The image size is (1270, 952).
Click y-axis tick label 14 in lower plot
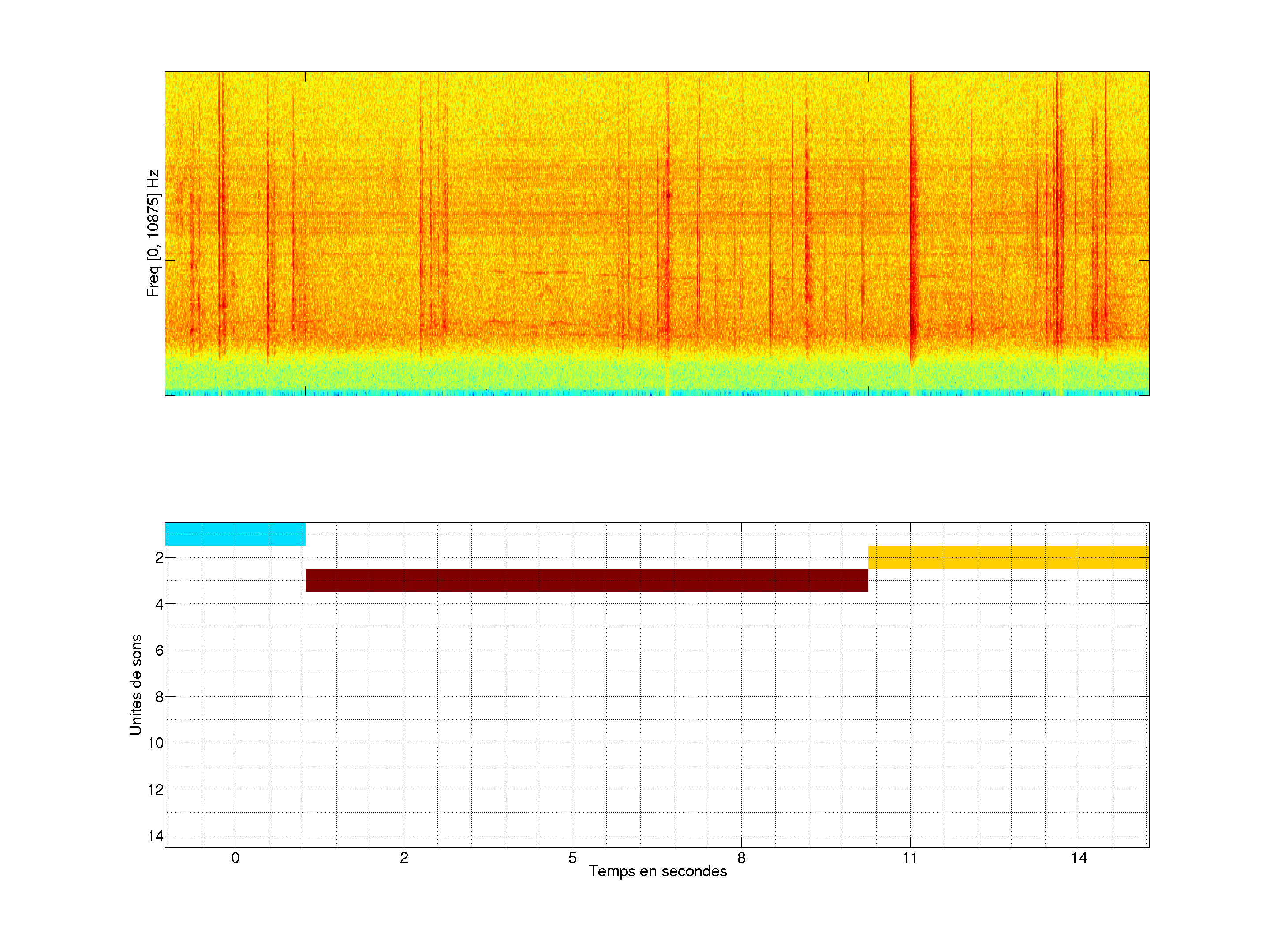coord(156,836)
